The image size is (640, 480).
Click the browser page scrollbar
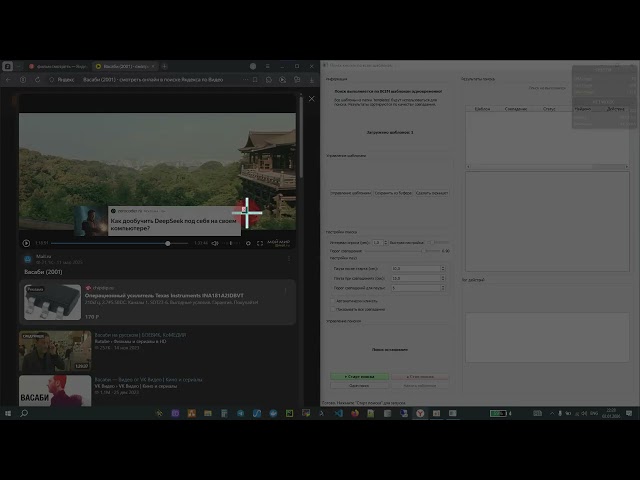click(x=301, y=137)
